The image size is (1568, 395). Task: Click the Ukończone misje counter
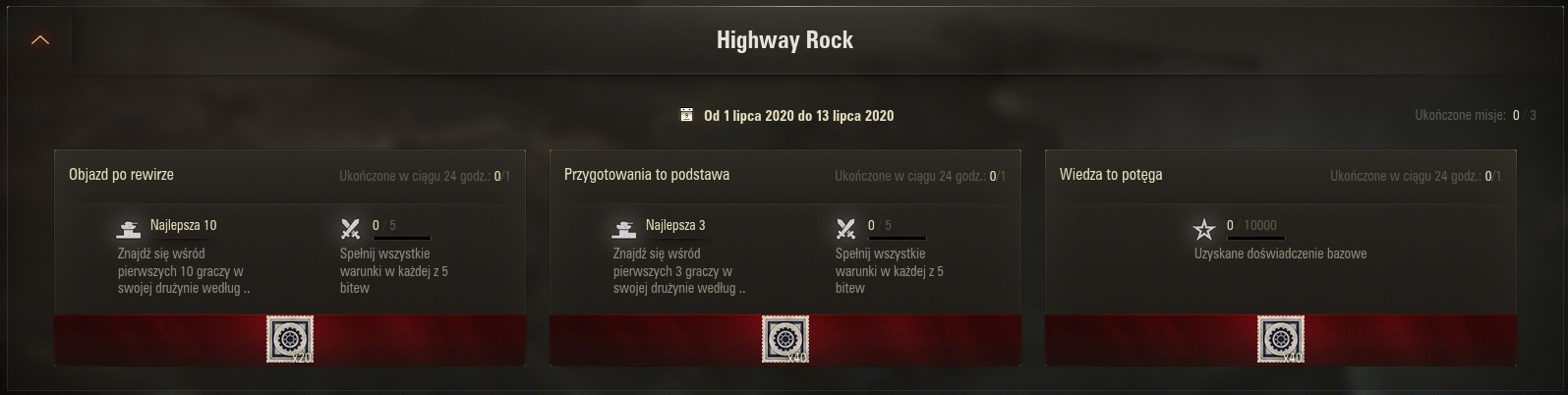point(1476,115)
